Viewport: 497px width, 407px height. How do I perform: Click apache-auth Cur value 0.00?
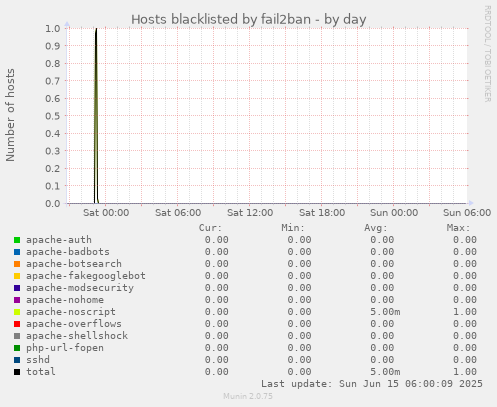217,240
